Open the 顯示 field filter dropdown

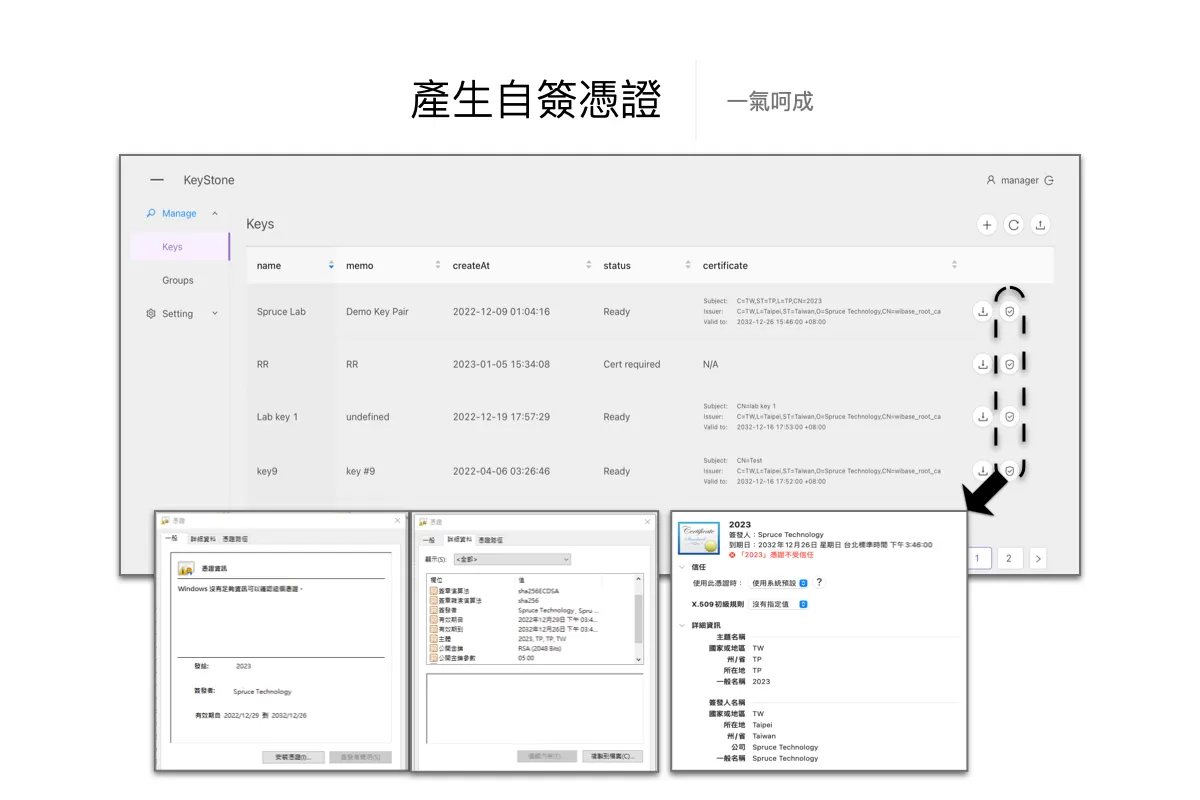pos(512,559)
